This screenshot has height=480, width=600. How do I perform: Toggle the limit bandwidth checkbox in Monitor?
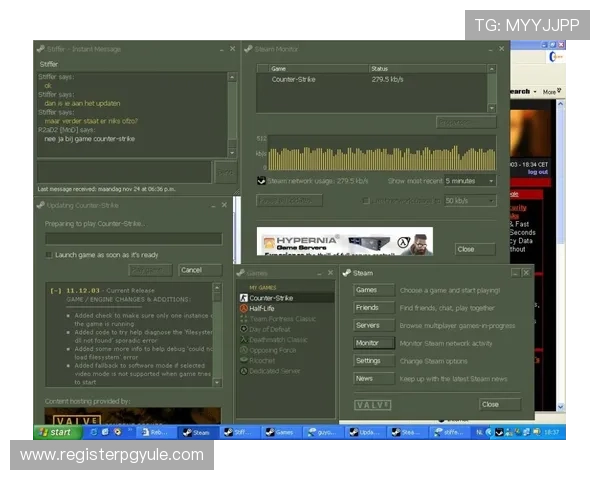coord(365,201)
